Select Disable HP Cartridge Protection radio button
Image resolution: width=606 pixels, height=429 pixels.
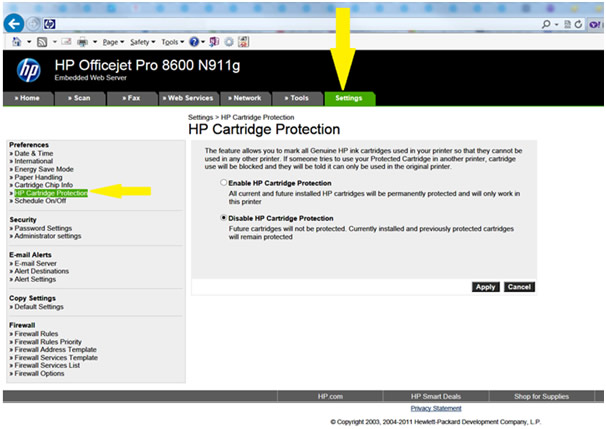223,218
